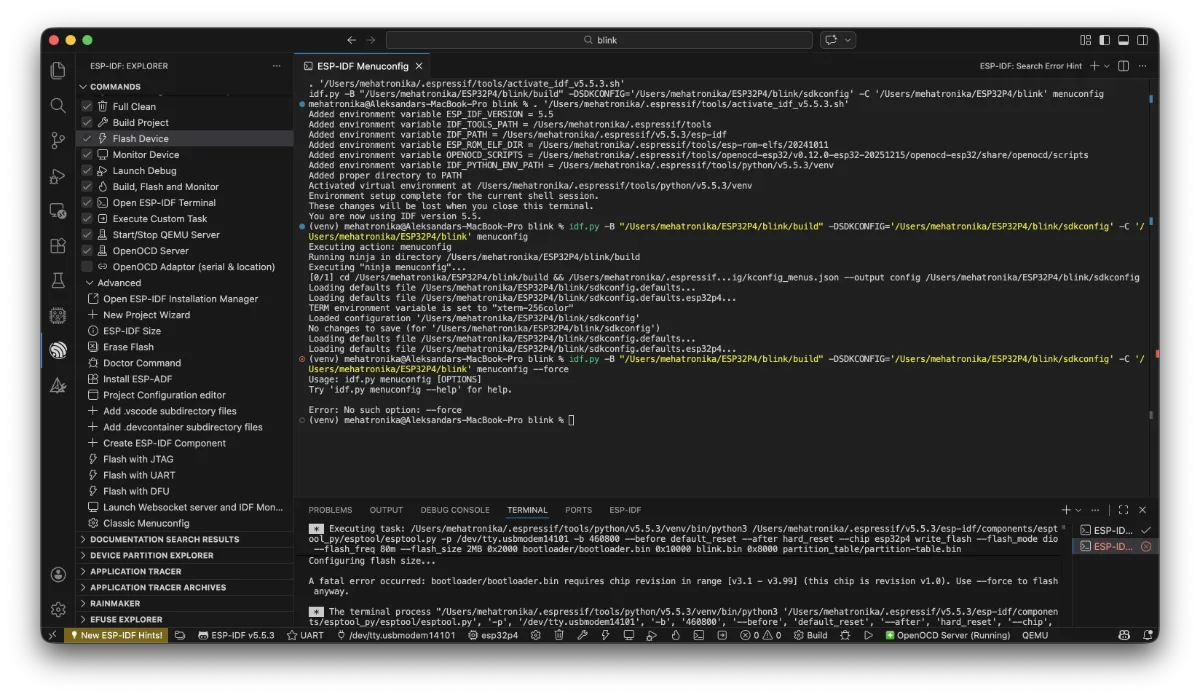
Task: Click the New ESP-IDF Hints! button
Action: click(x=115, y=635)
